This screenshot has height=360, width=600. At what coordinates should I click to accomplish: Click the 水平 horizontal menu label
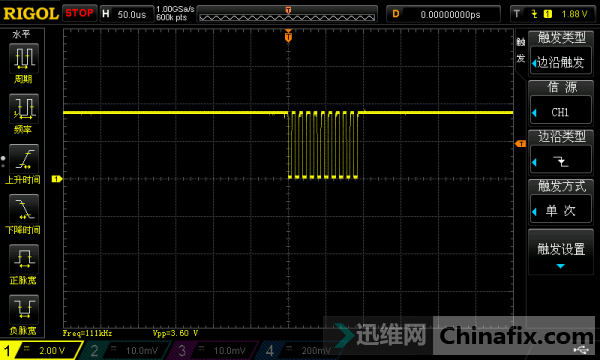pos(21,34)
